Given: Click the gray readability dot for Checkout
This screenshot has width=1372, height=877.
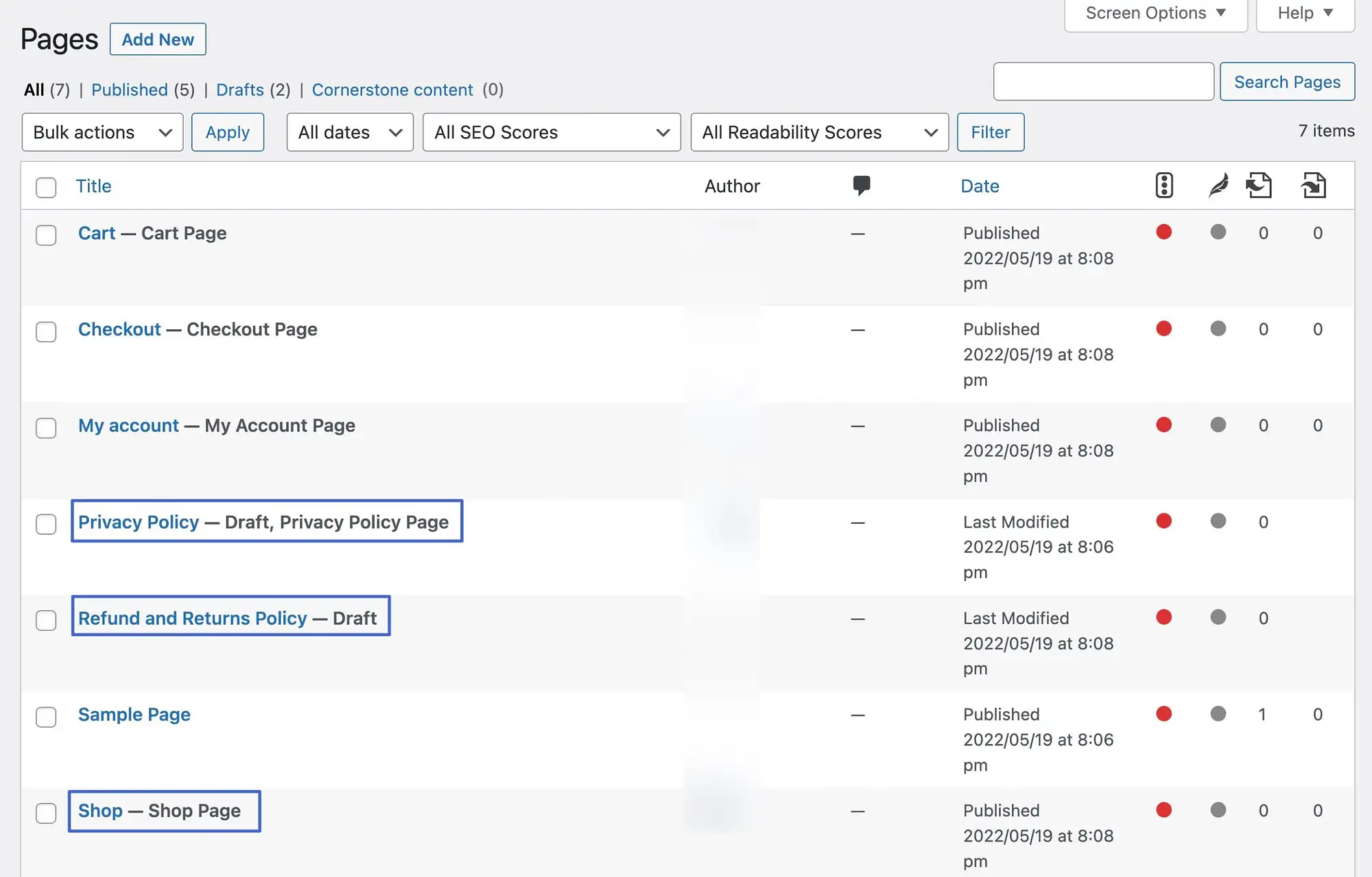Looking at the screenshot, I should click(x=1218, y=328).
